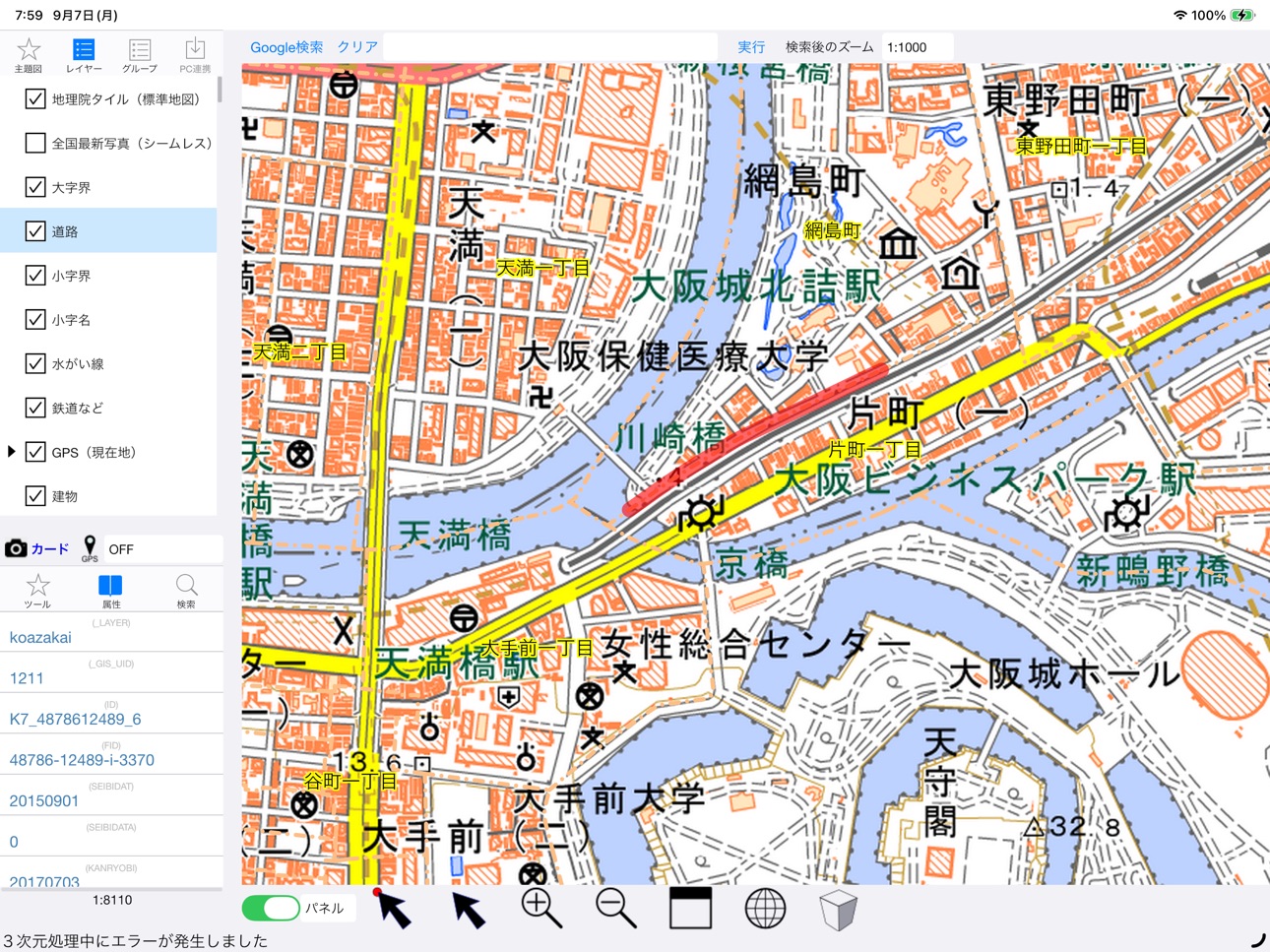Click the zoom out magnifier

click(616, 909)
